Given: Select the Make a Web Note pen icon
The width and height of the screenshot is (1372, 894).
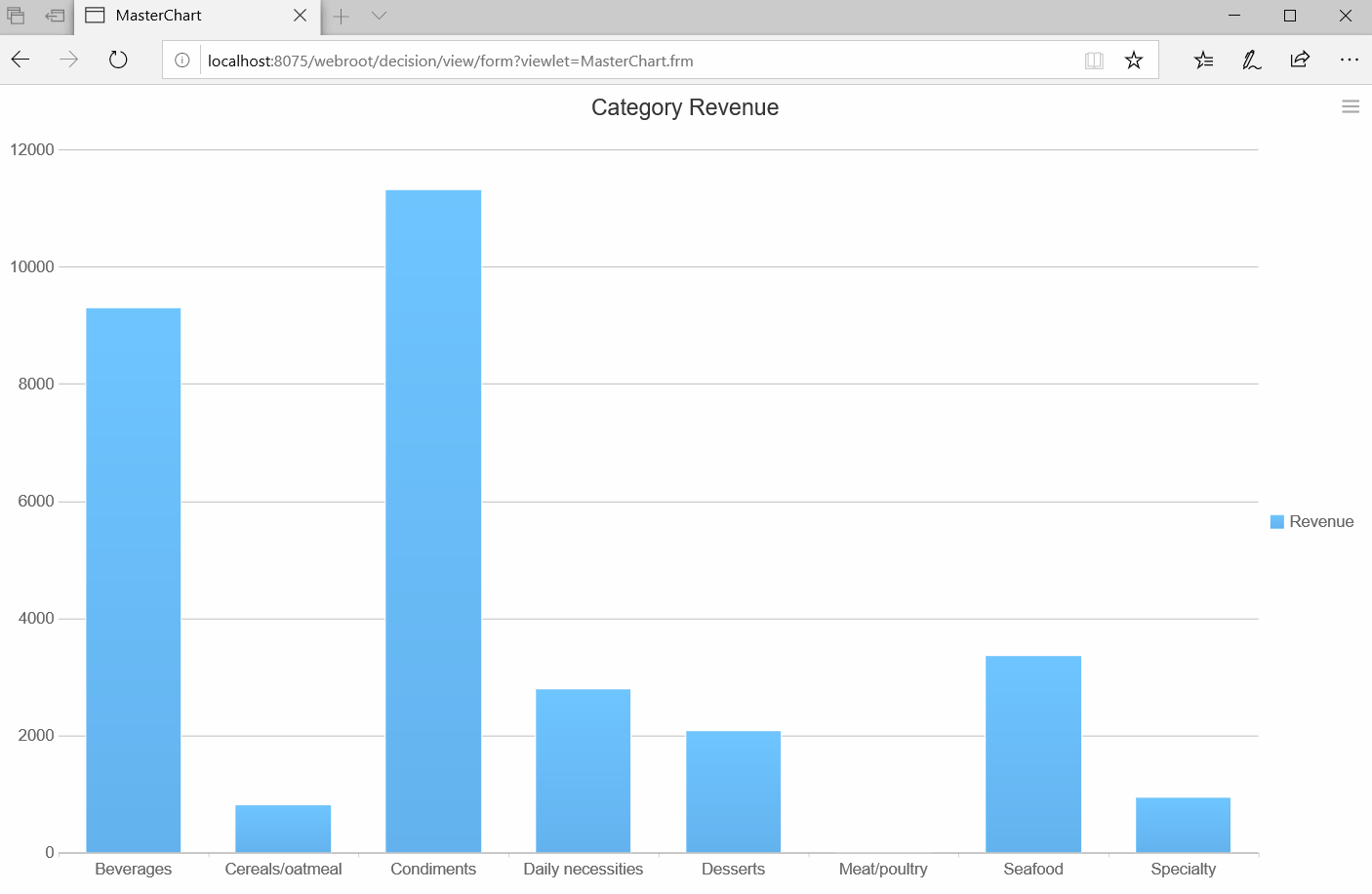Looking at the screenshot, I should click(x=1251, y=60).
